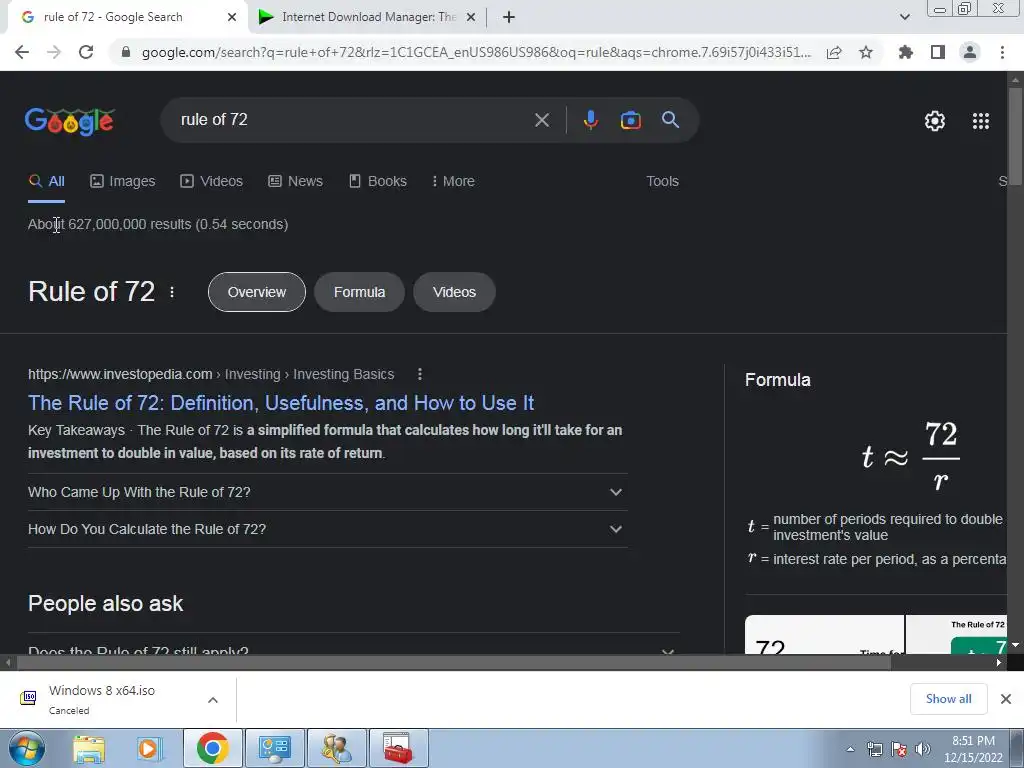Open the Action Center flag icon
The height and width of the screenshot is (768, 1024).
click(899, 749)
